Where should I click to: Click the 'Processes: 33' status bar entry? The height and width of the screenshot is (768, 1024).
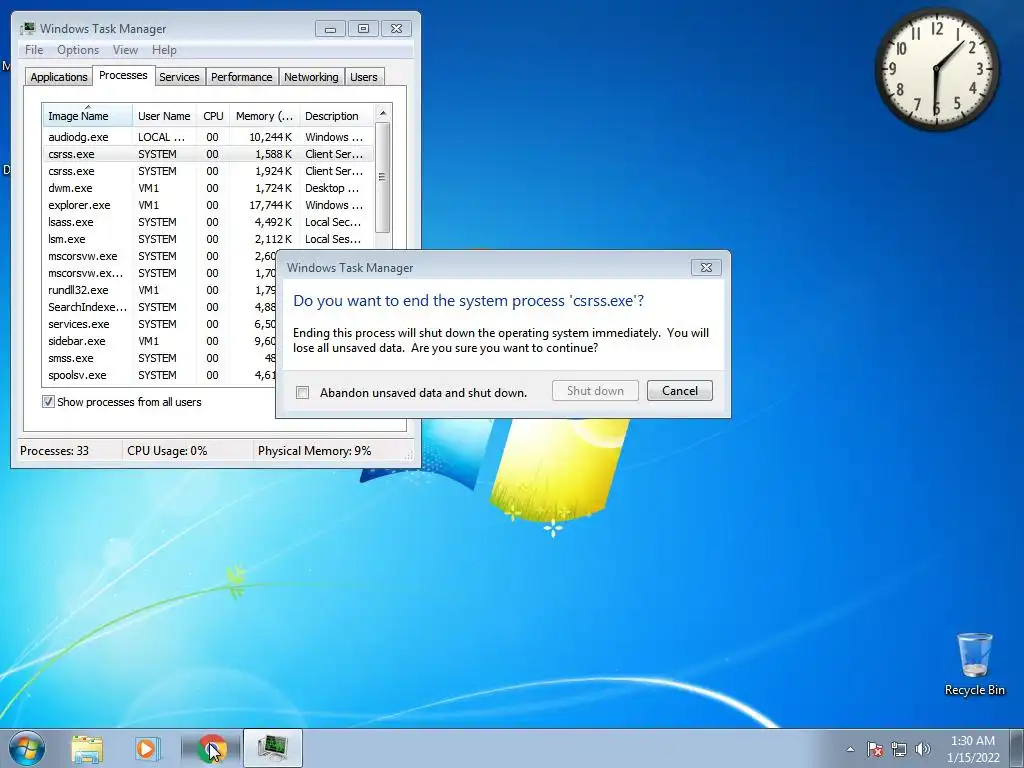[69, 451]
